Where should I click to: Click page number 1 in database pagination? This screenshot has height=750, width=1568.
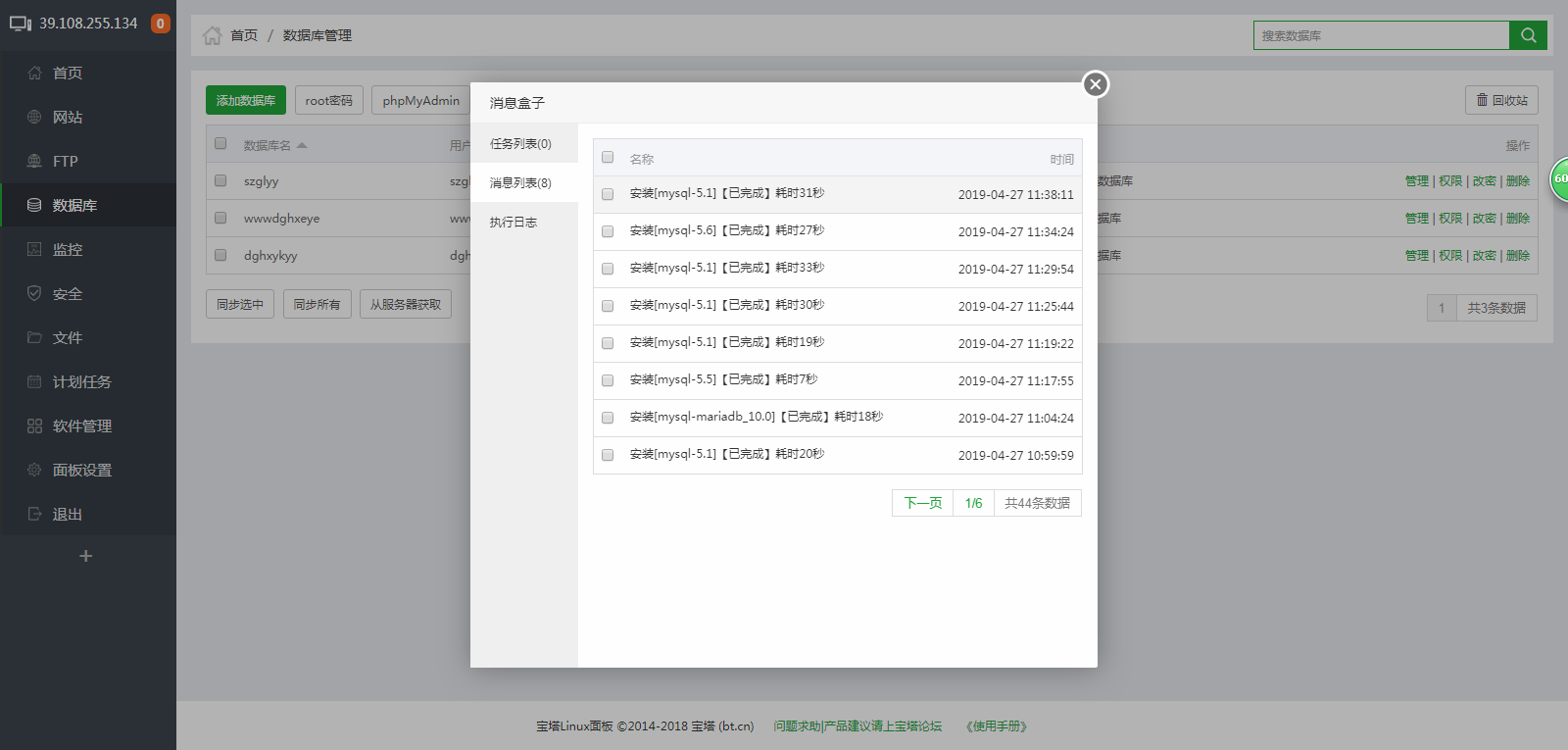[x=1442, y=308]
